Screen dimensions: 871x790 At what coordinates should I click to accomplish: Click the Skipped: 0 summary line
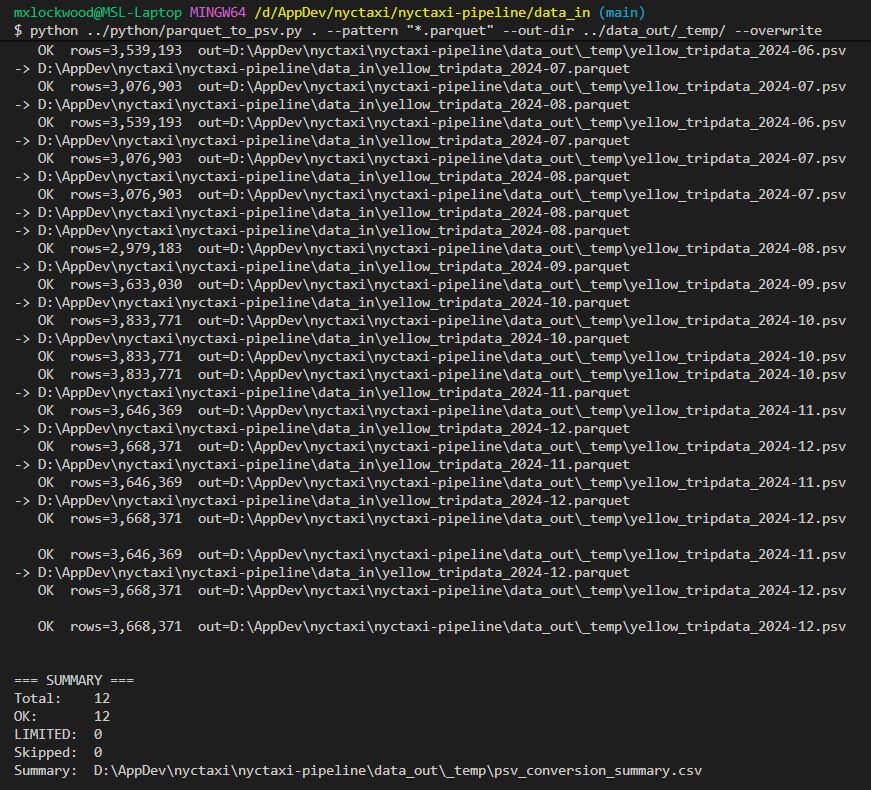coord(58,752)
